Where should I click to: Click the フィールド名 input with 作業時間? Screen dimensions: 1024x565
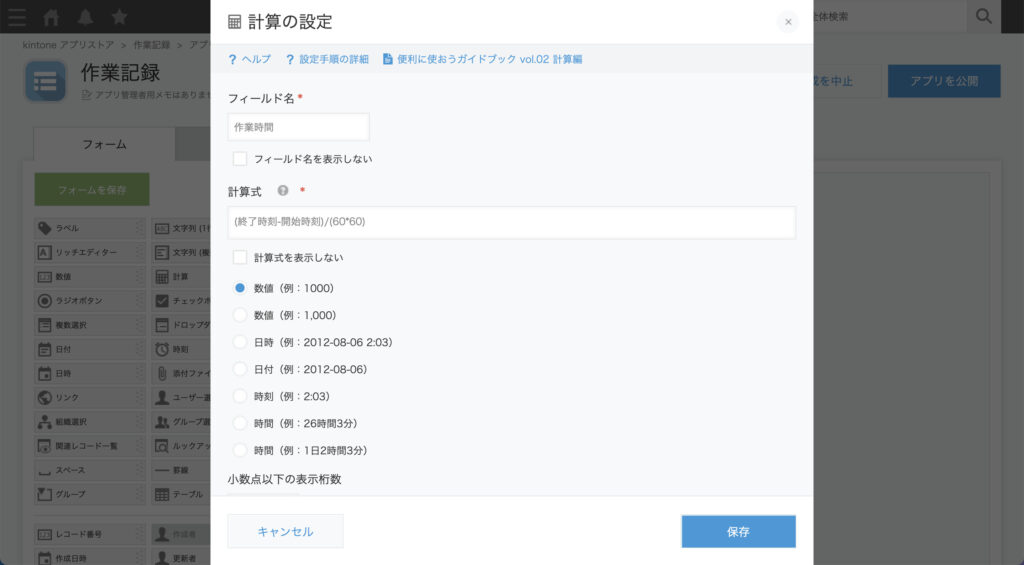(x=298, y=127)
